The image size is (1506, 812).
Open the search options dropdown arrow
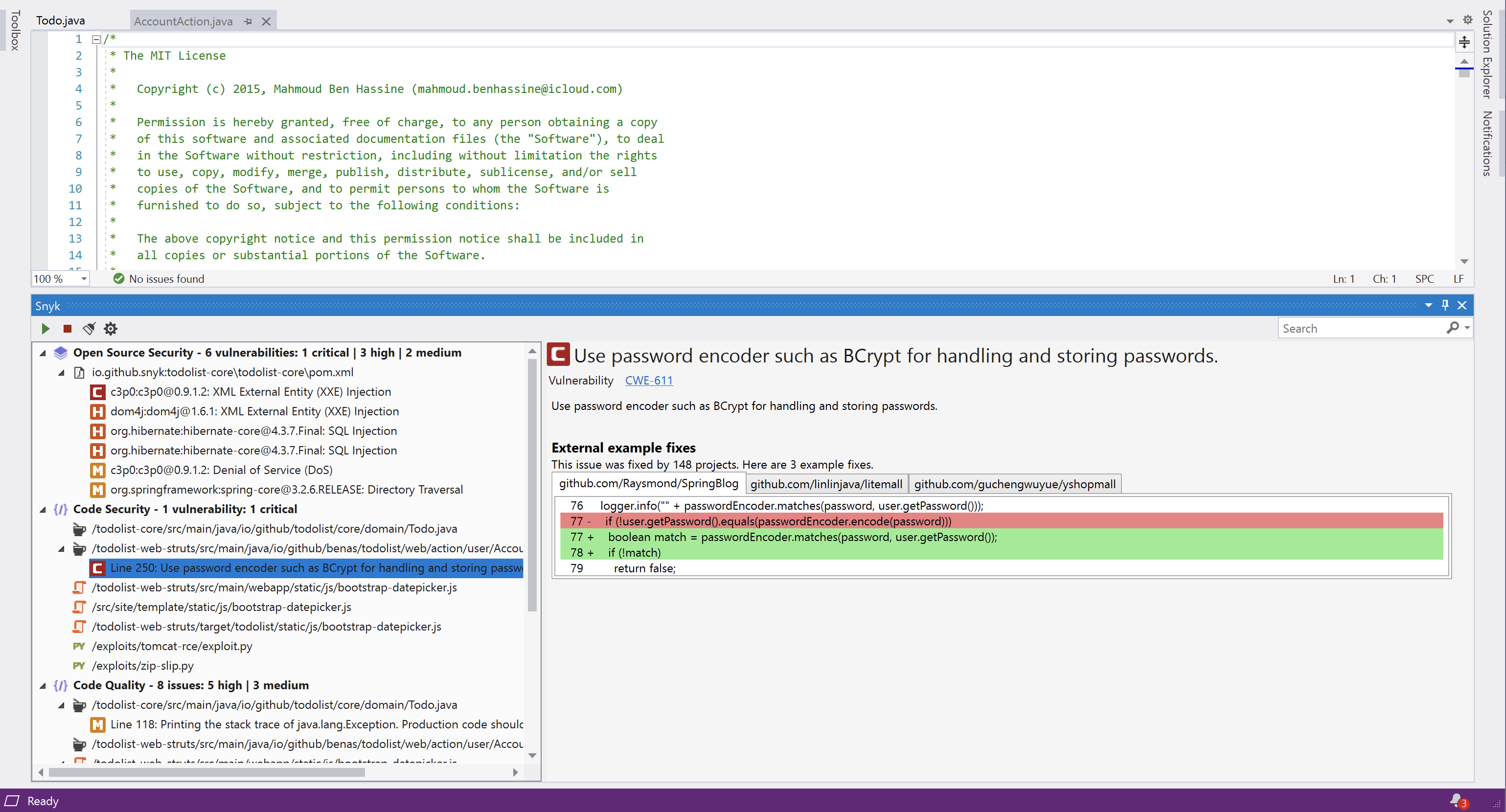(x=1467, y=328)
